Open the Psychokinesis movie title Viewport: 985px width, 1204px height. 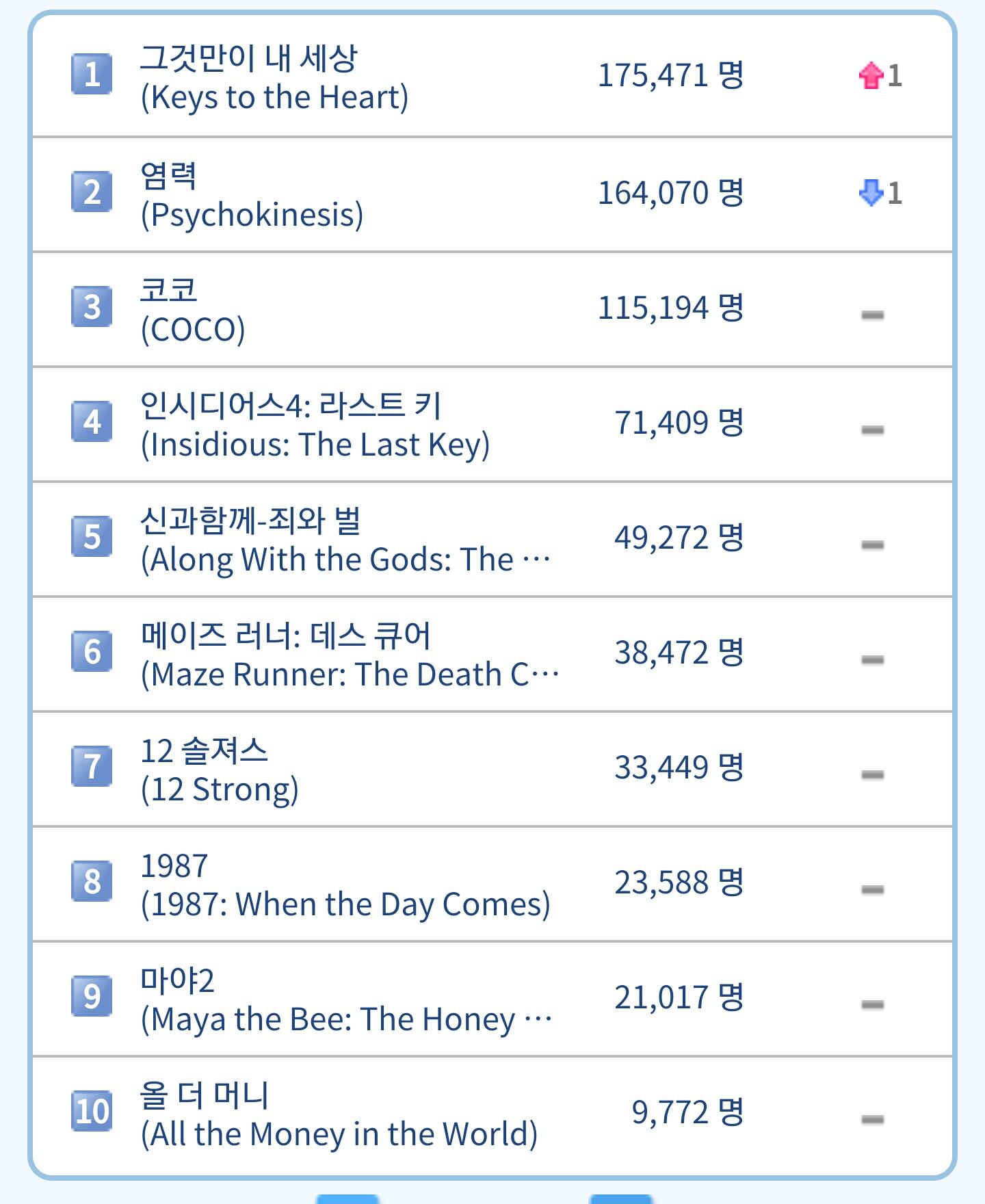point(251,195)
